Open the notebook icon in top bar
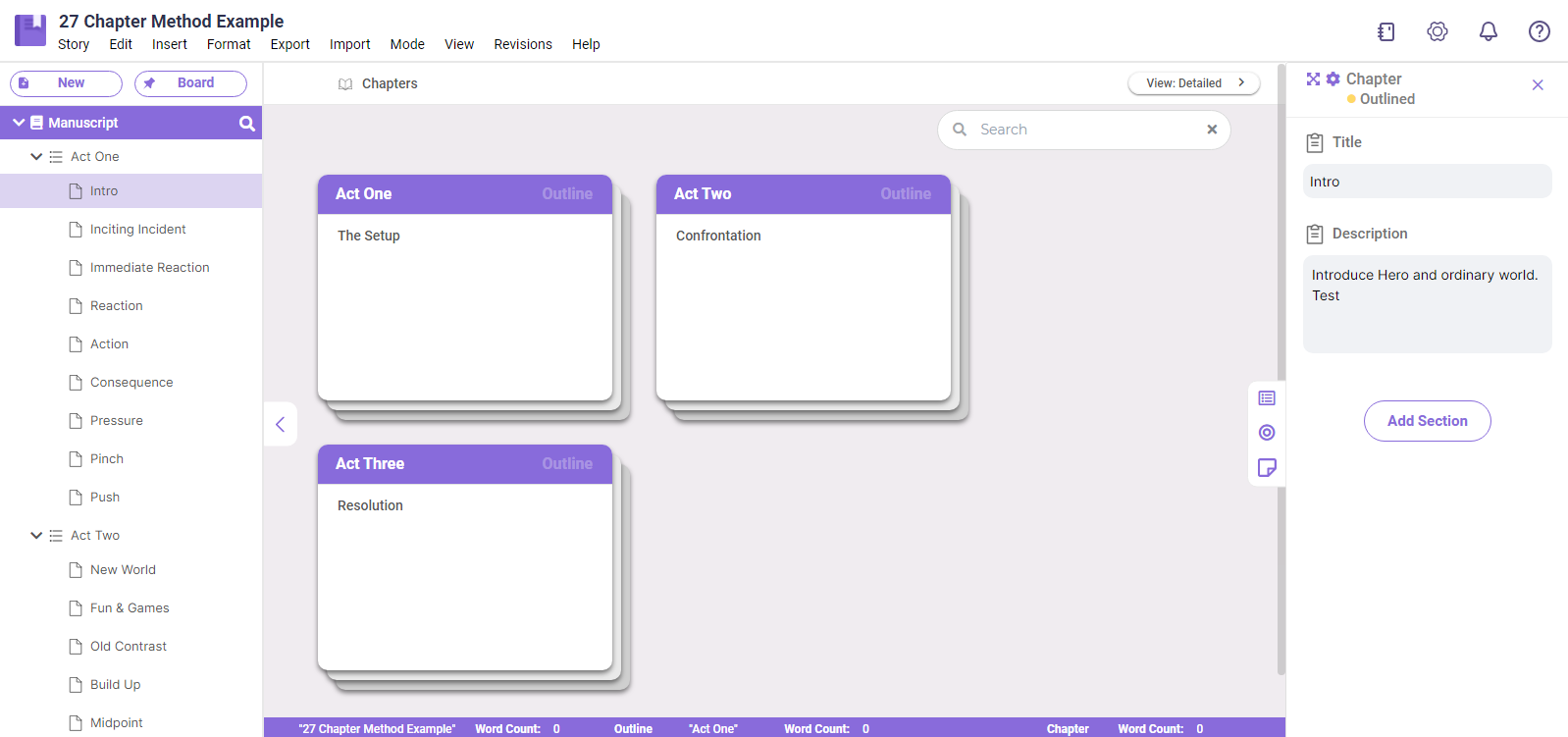This screenshot has height=737, width=1568. click(x=1385, y=31)
